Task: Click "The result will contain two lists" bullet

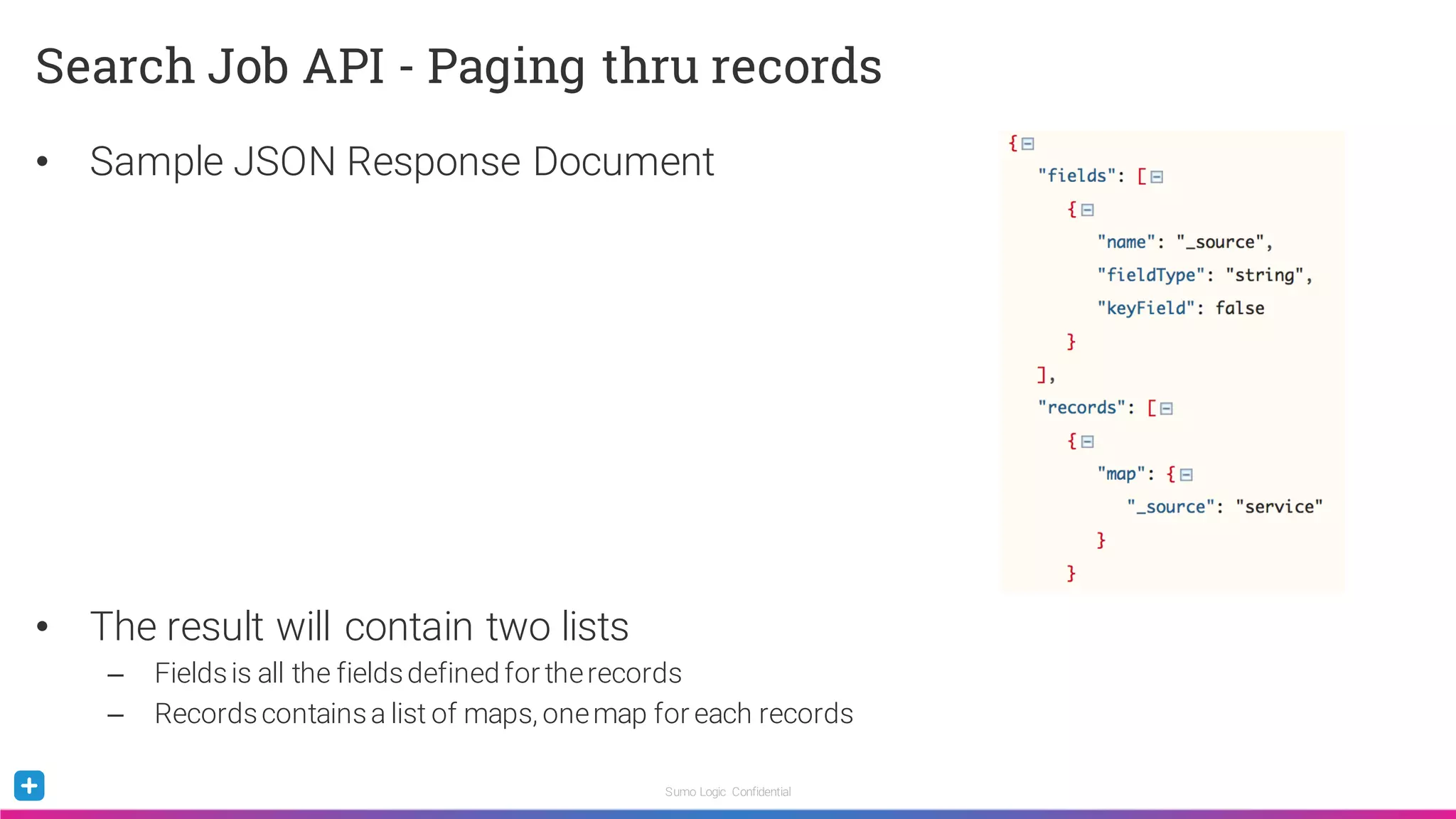Action: point(359,626)
